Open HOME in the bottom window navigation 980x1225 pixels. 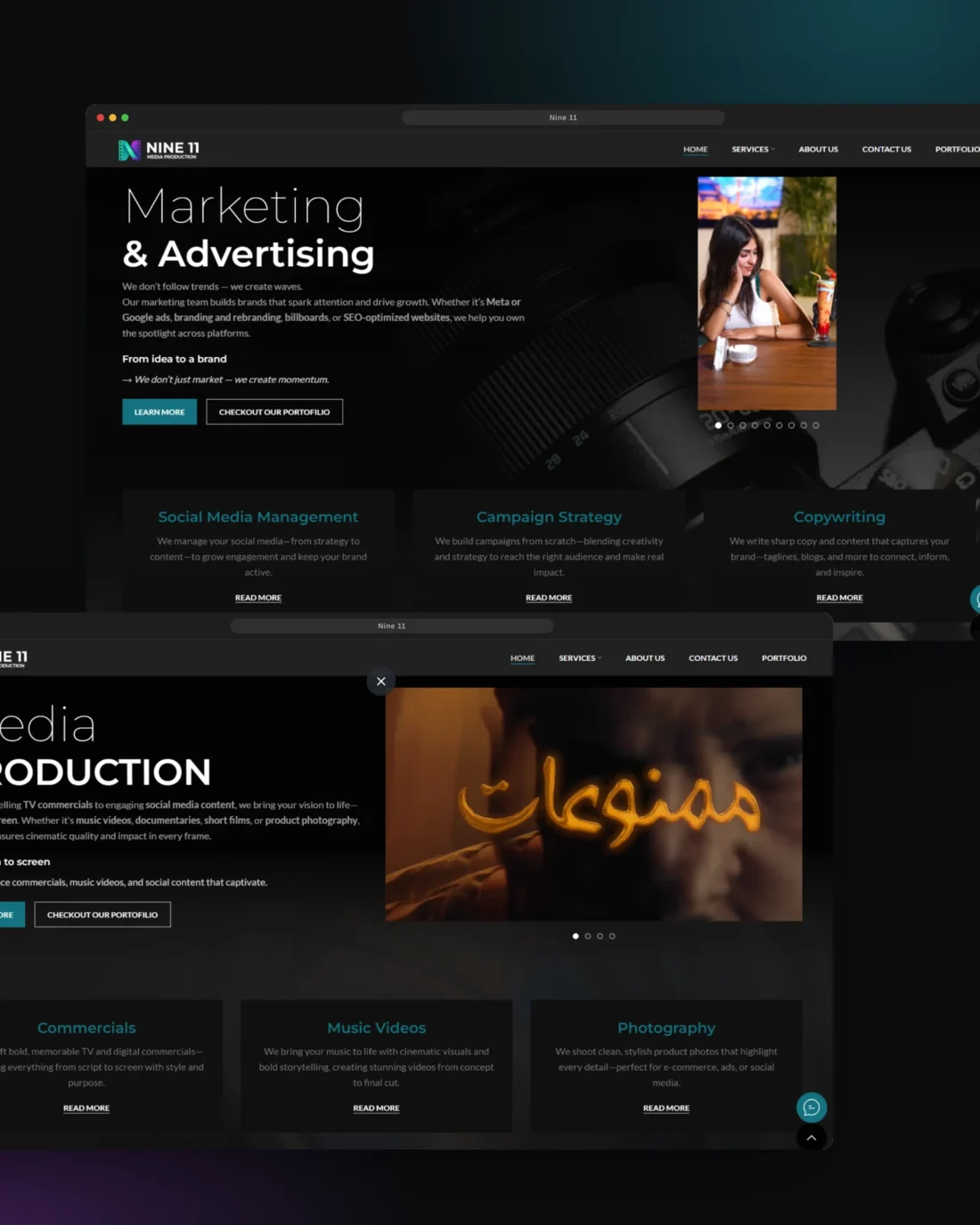pyautogui.click(x=523, y=658)
